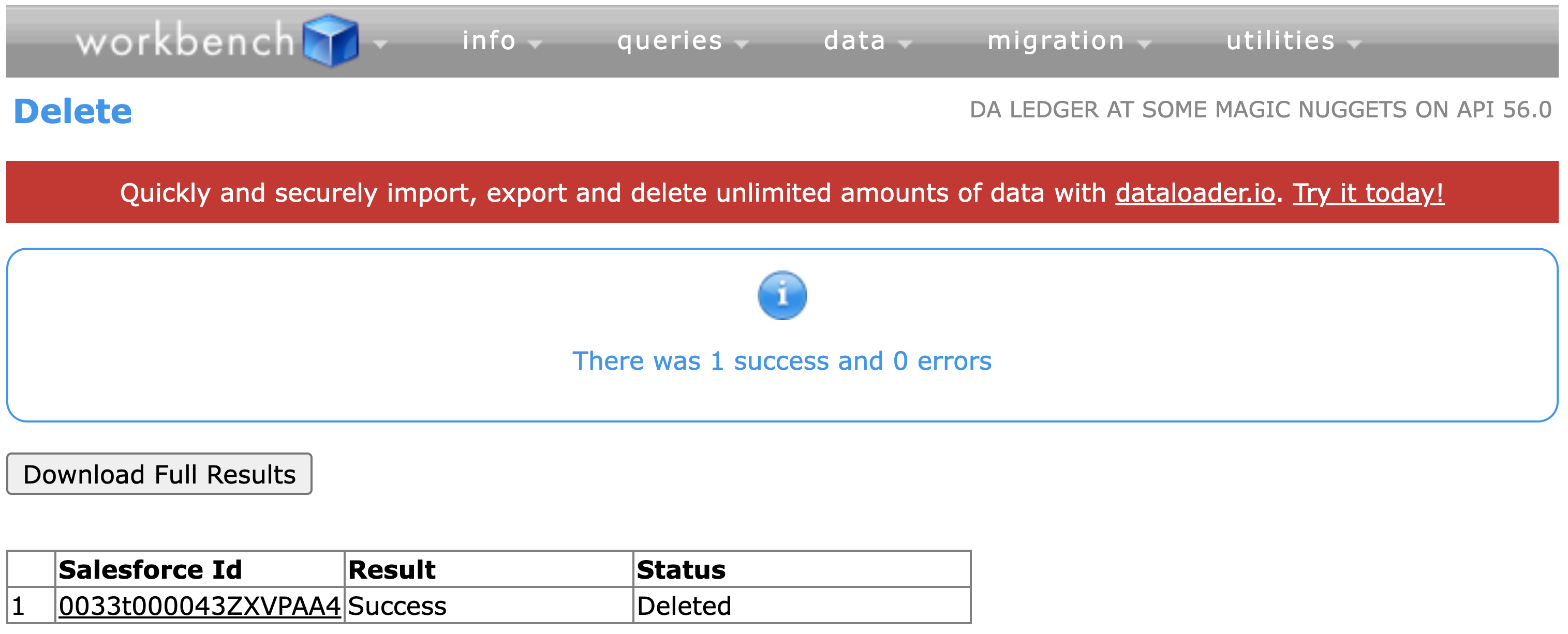Expand the info dropdown arrow
The width and height of the screenshot is (1568, 634).
coord(535,44)
